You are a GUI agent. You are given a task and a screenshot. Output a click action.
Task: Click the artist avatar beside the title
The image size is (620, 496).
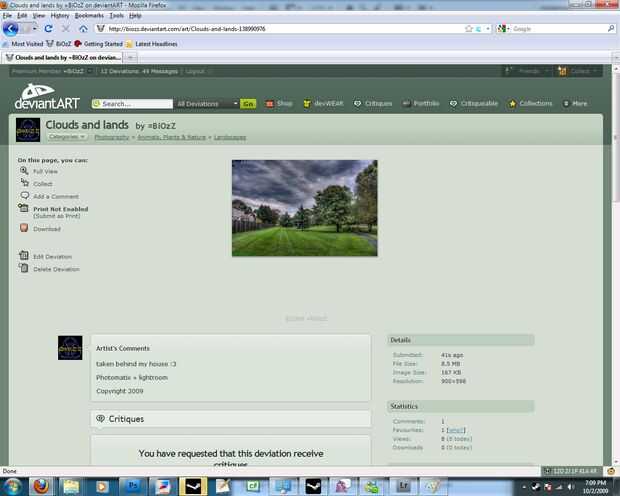point(28,130)
